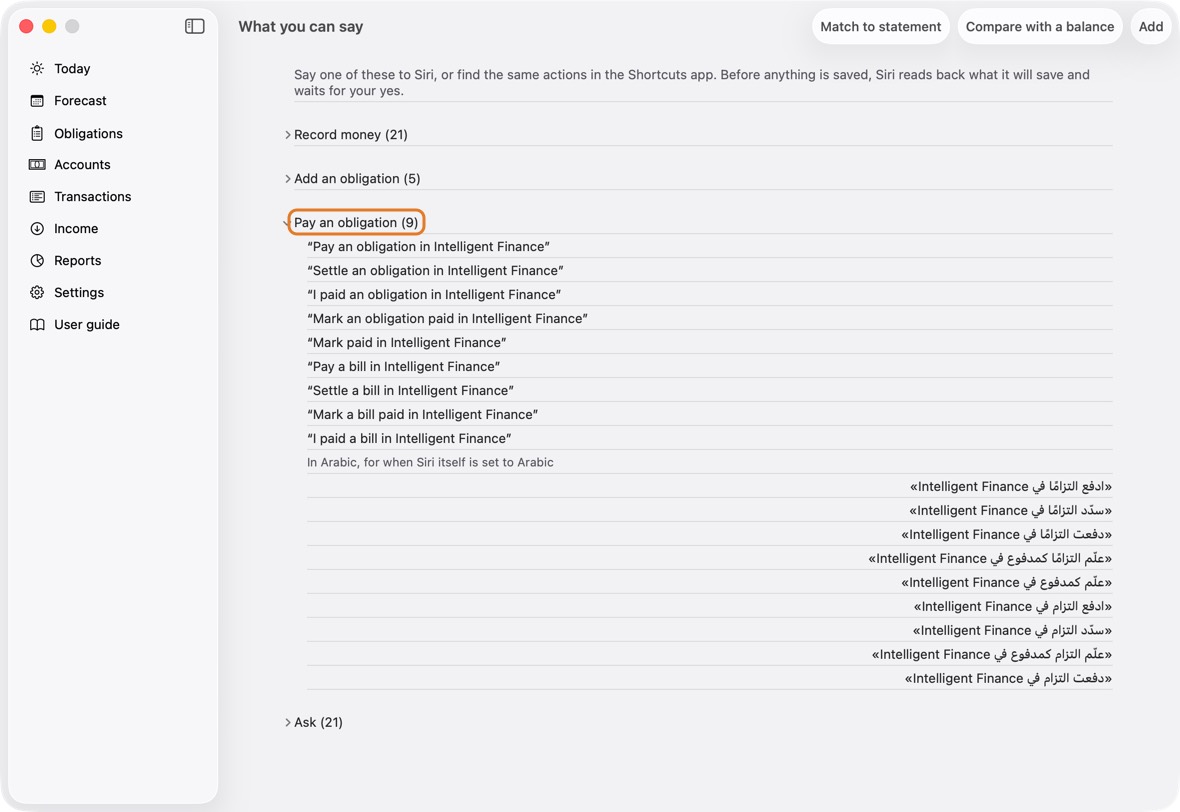Expand the Record money (21) section
The height and width of the screenshot is (812, 1180).
pyautogui.click(x=287, y=135)
